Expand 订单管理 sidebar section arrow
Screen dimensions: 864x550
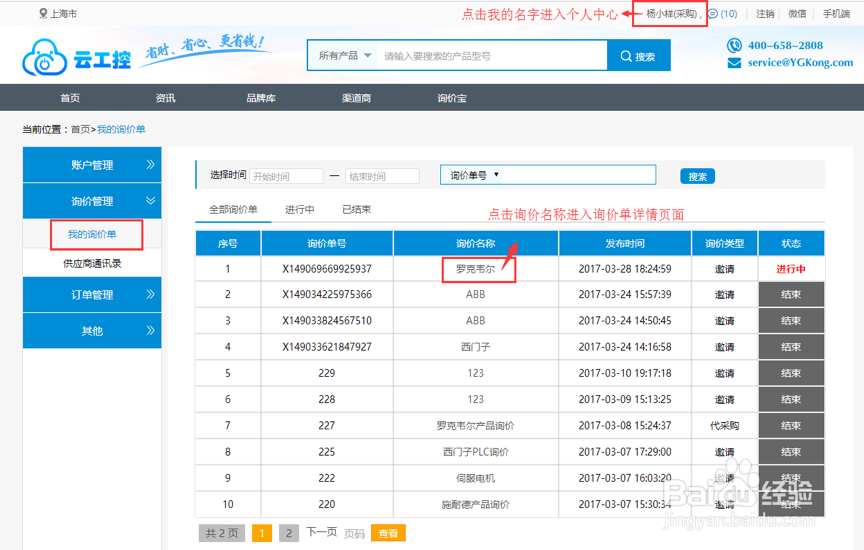[x=150, y=294]
